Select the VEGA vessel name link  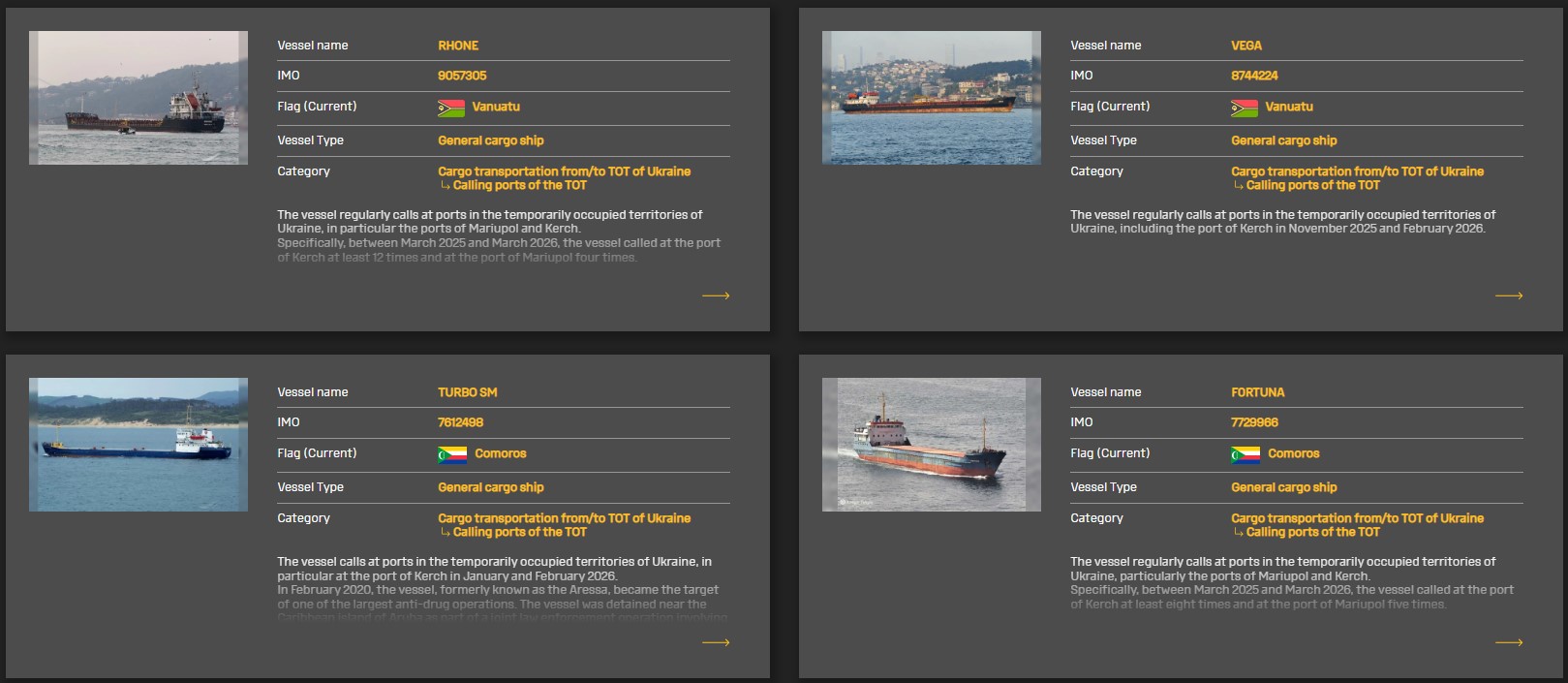(1246, 46)
